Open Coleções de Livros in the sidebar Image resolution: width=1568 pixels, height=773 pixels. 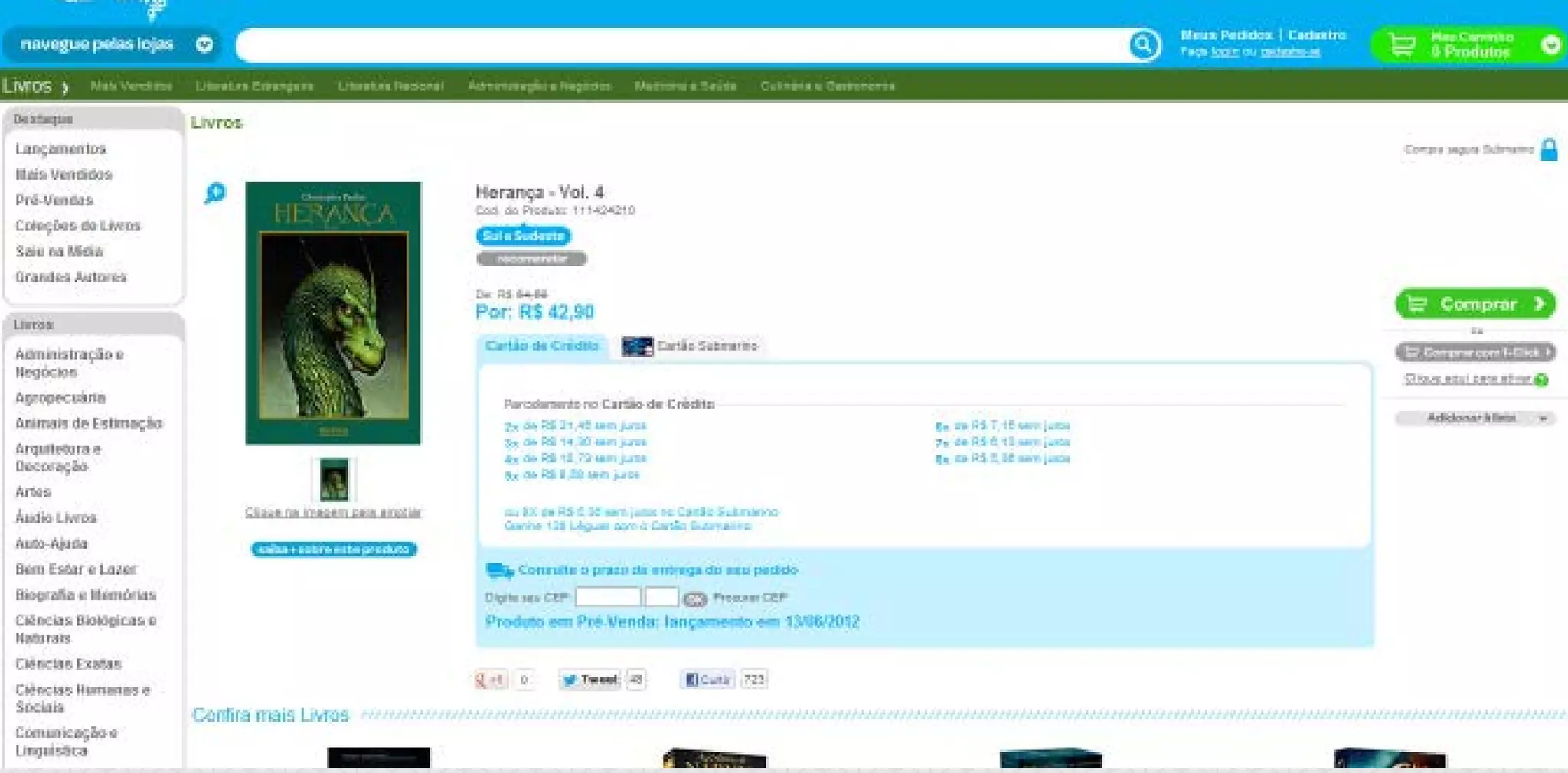[78, 226]
